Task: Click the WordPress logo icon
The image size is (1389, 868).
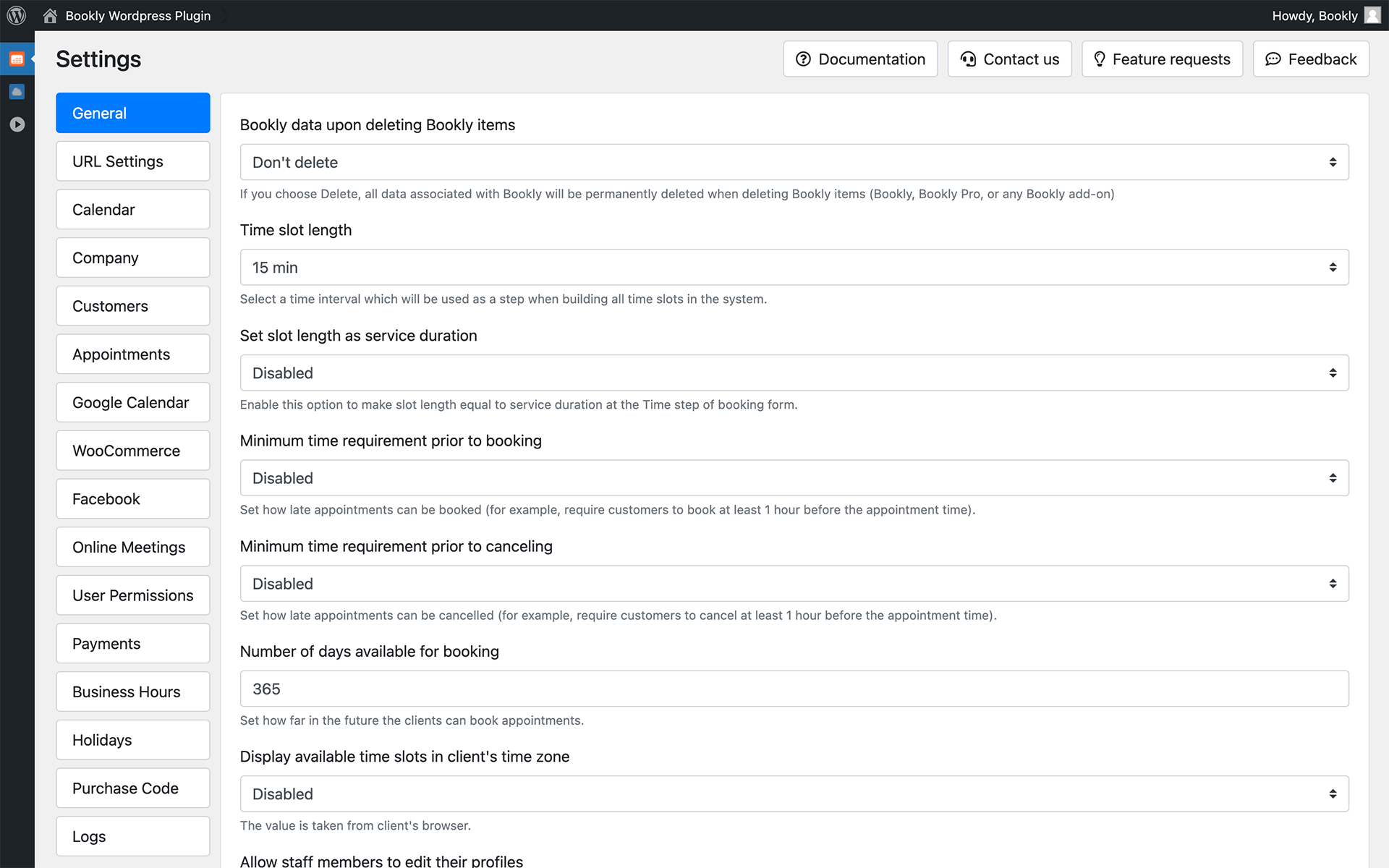Action: [x=17, y=15]
